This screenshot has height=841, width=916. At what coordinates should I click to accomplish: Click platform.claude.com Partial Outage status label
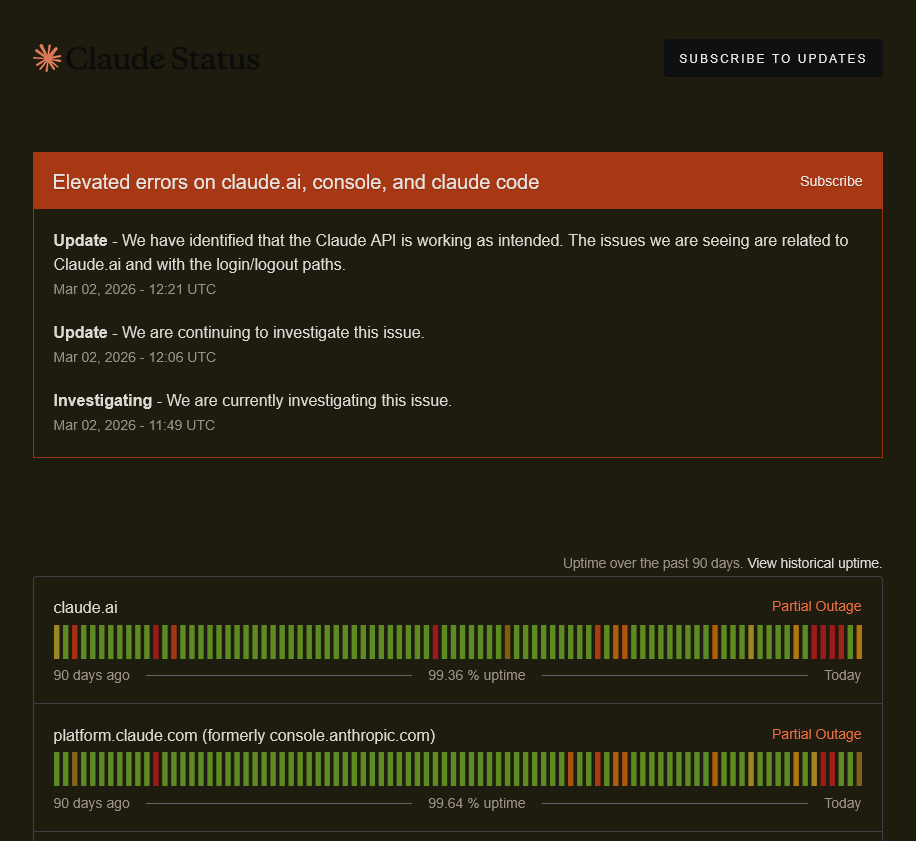(x=816, y=734)
